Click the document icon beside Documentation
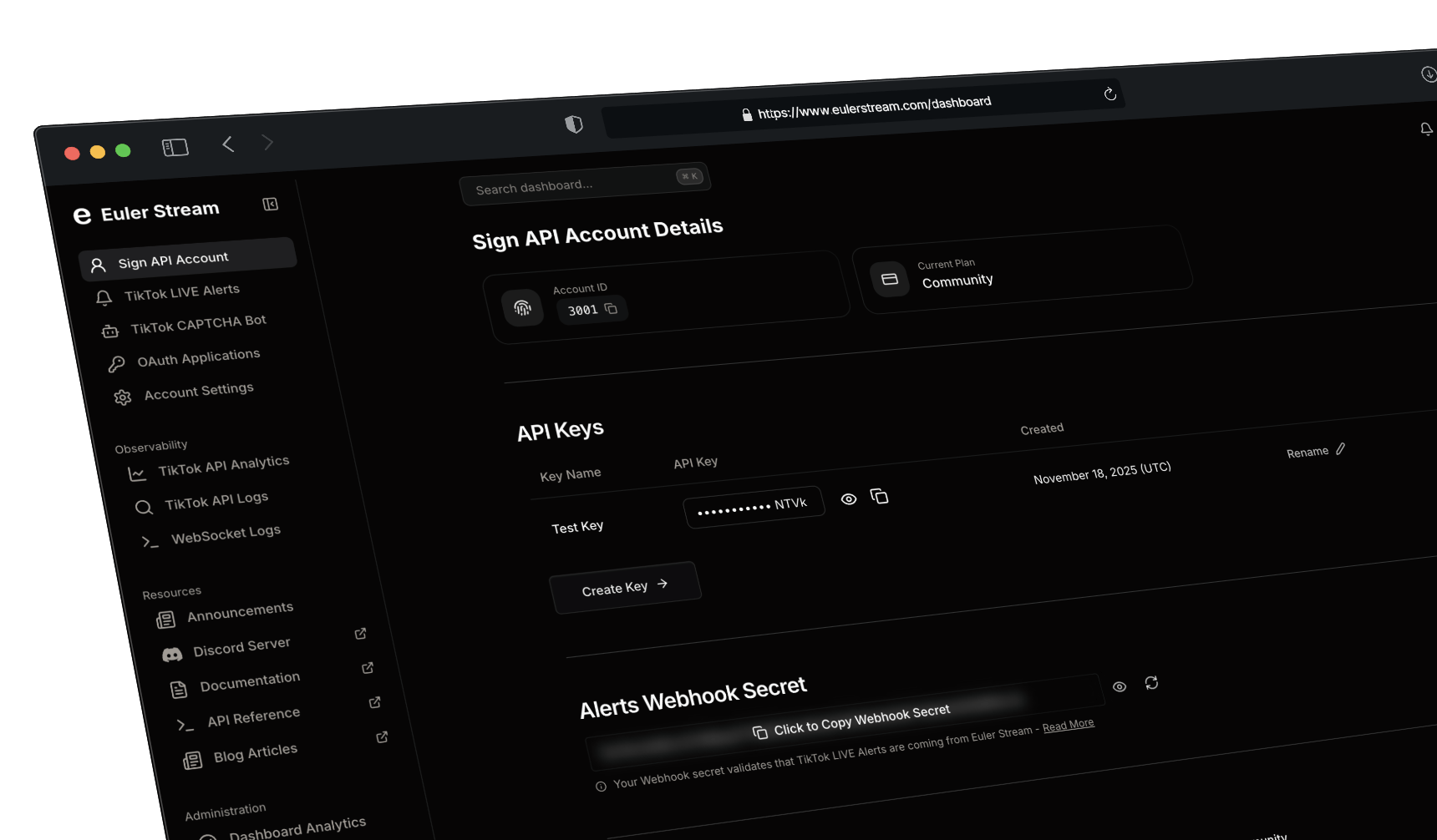Screen dimensions: 1437x840 179,690
